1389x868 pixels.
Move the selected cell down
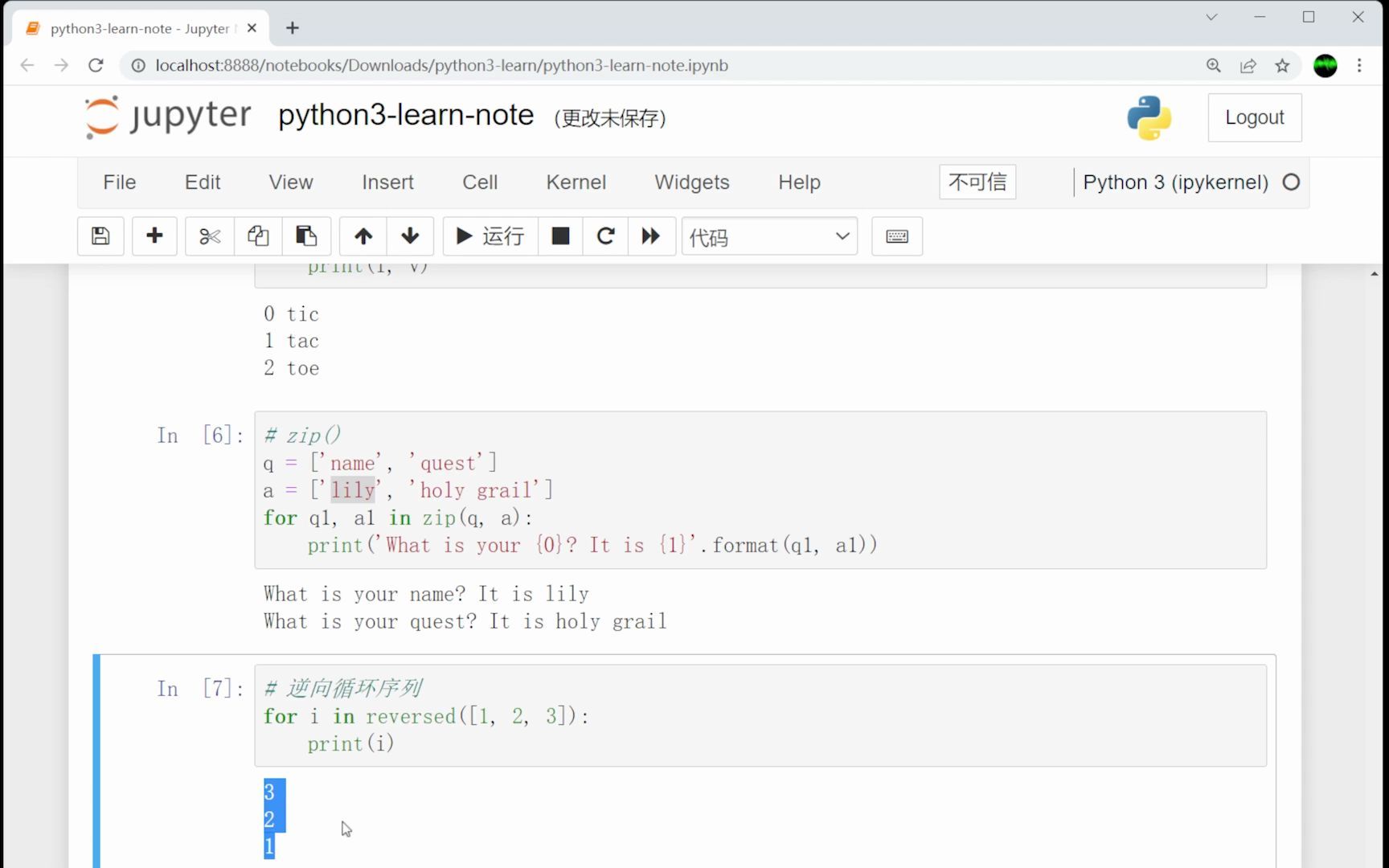pyautogui.click(x=410, y=236)
